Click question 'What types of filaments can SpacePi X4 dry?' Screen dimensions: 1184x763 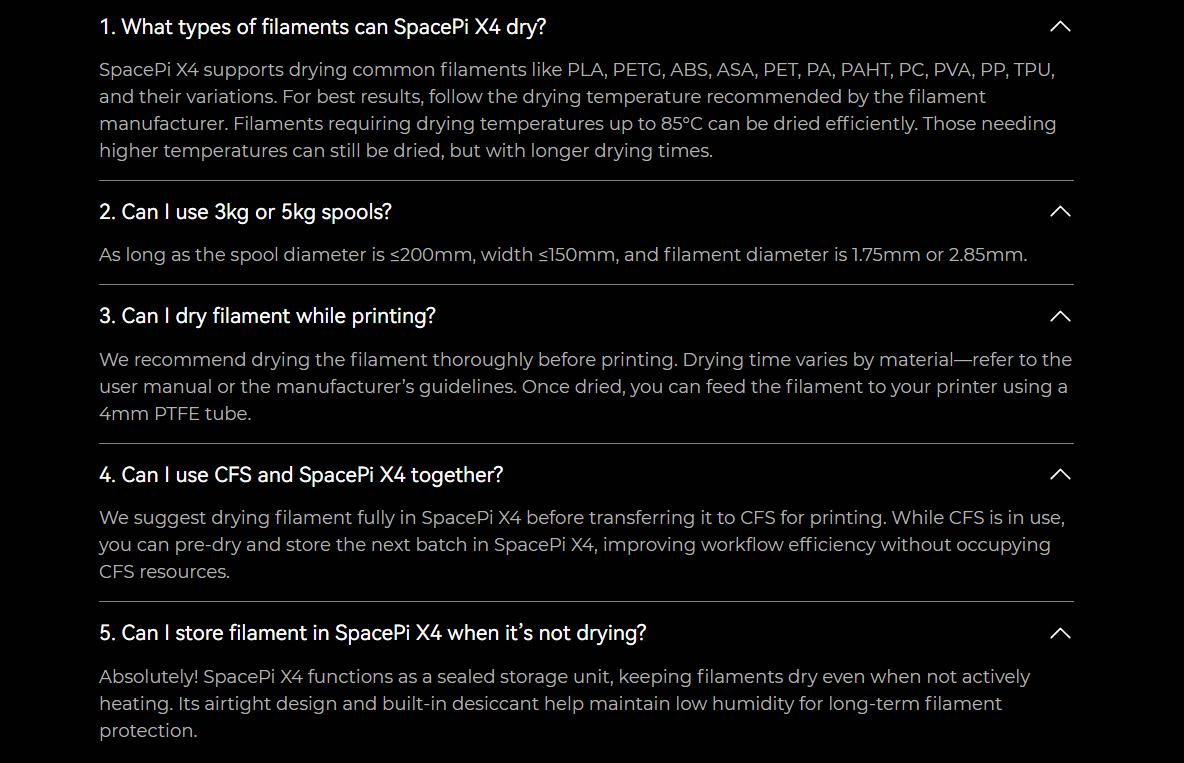click(322, 27)
